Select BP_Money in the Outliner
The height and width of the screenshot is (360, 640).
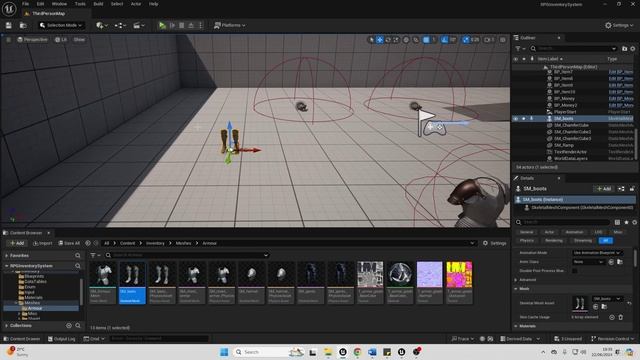pos(564,98)
